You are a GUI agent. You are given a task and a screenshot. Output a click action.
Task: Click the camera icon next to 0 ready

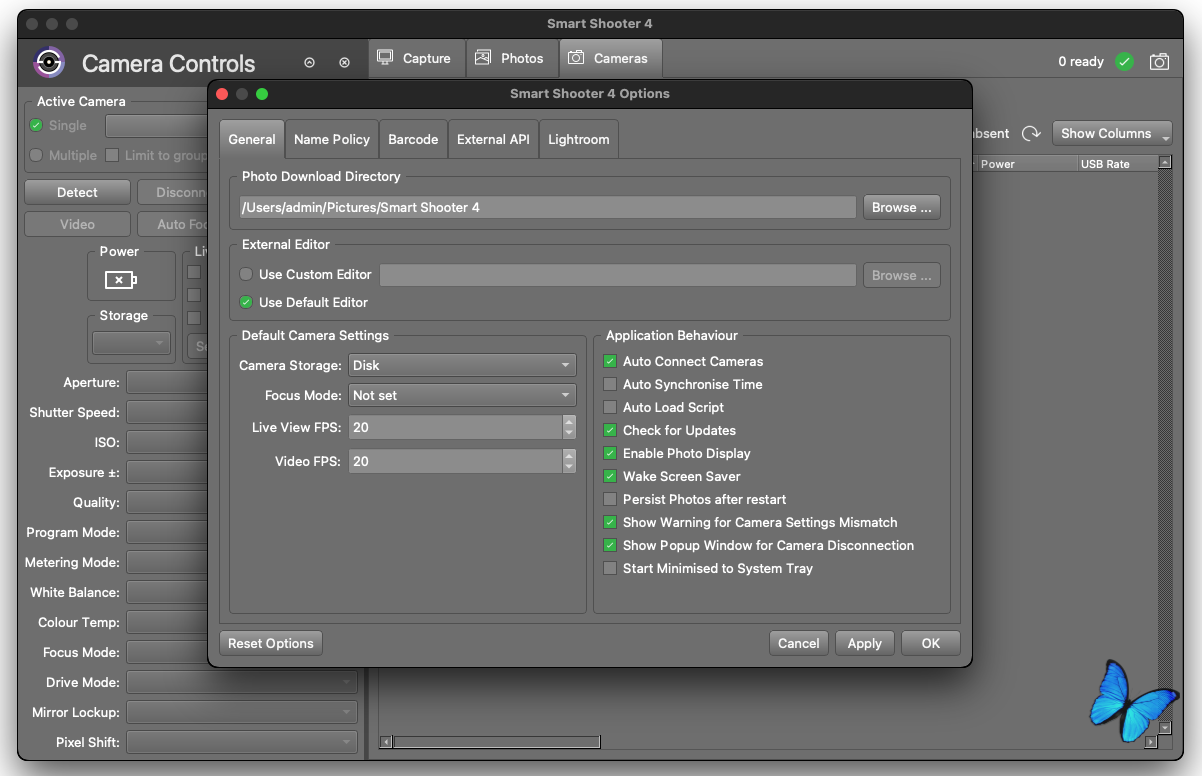coord(1159,62)
